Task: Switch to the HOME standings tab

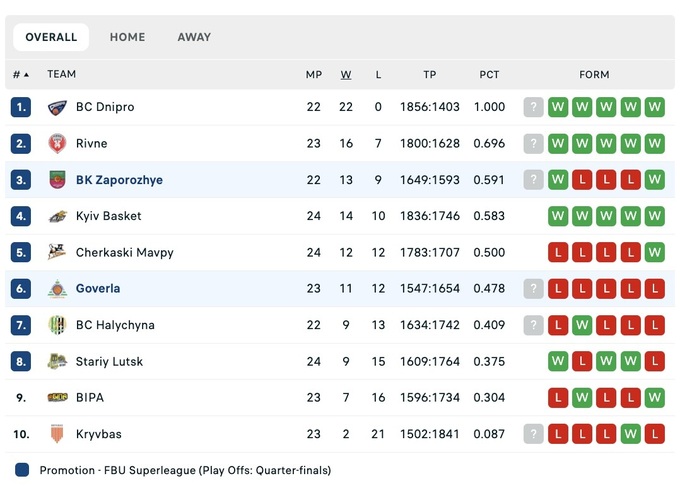Action: (127, 37)
